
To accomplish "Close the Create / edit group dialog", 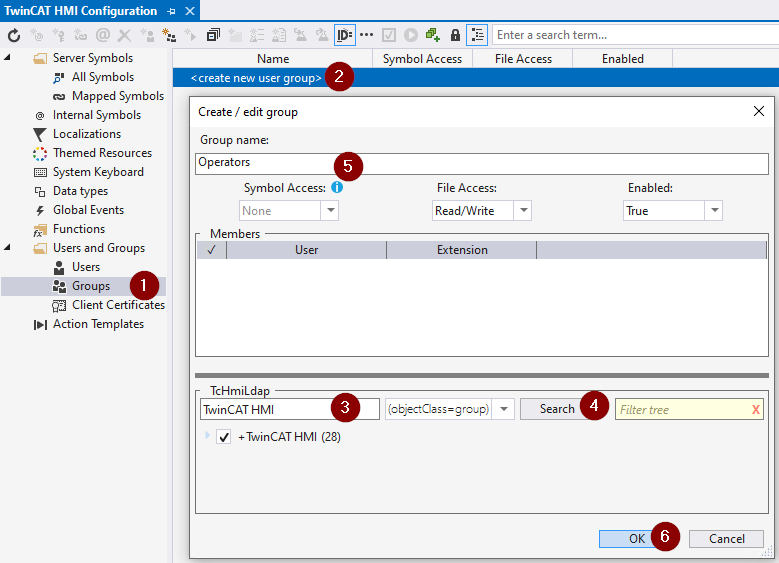I will tap(759, 111).
